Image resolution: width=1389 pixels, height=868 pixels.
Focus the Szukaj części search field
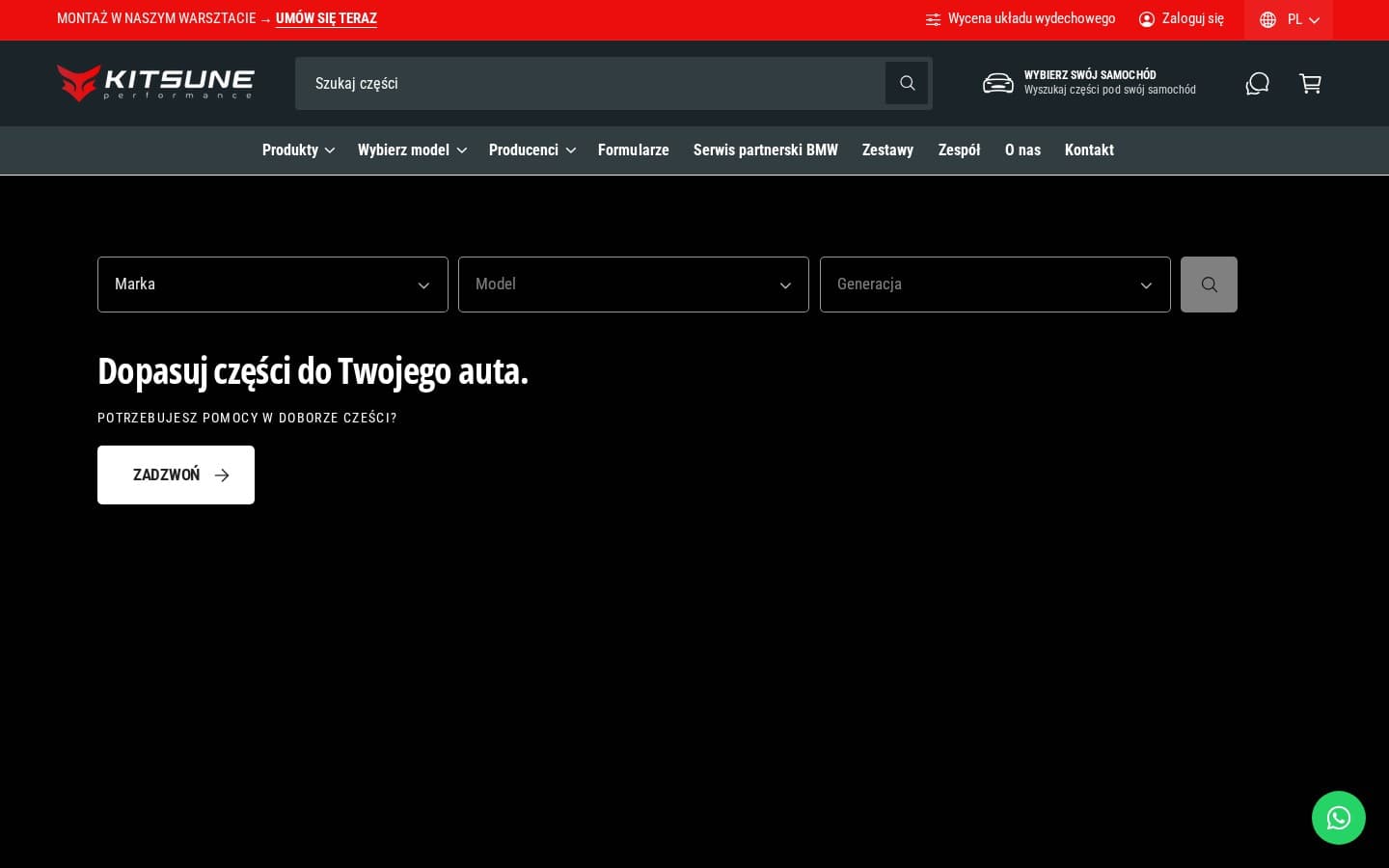click(x=588, y=83)
